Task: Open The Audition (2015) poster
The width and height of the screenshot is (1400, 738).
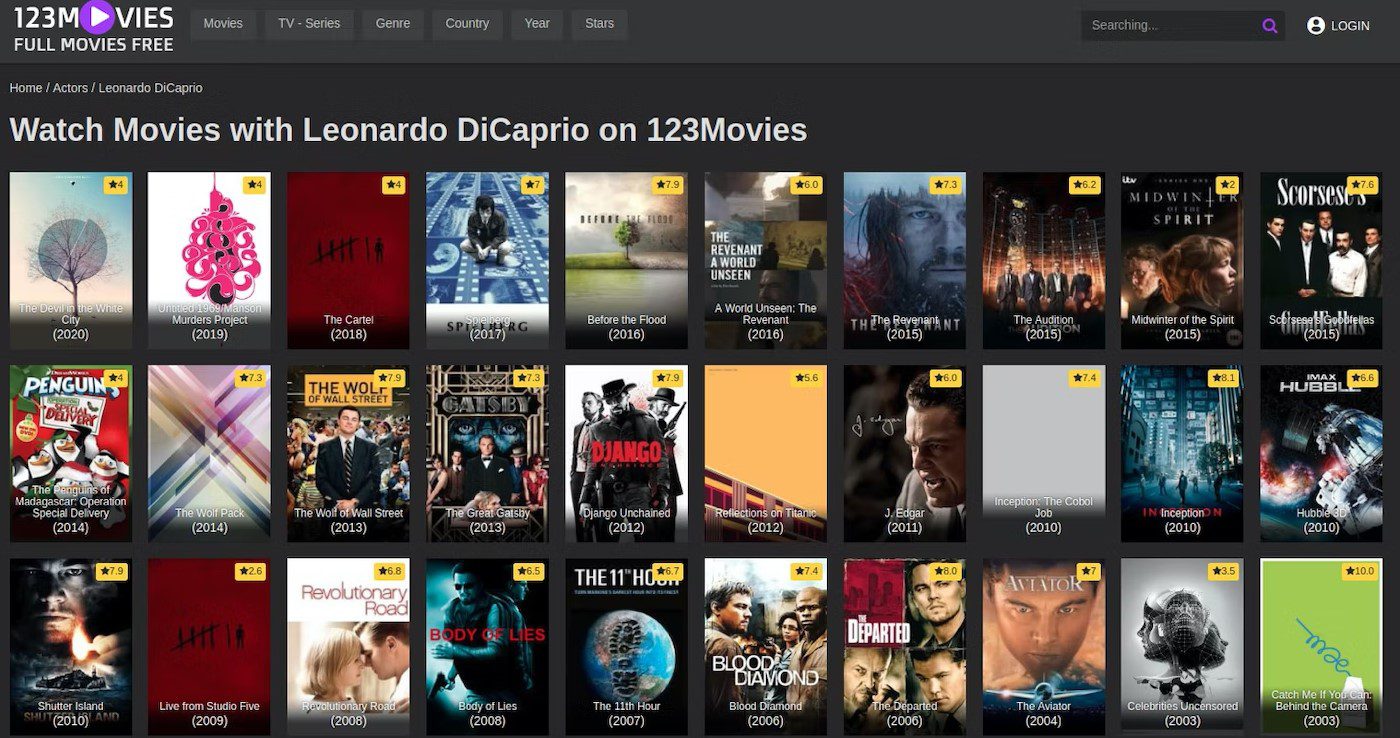Action: (x=1044, y=260)
